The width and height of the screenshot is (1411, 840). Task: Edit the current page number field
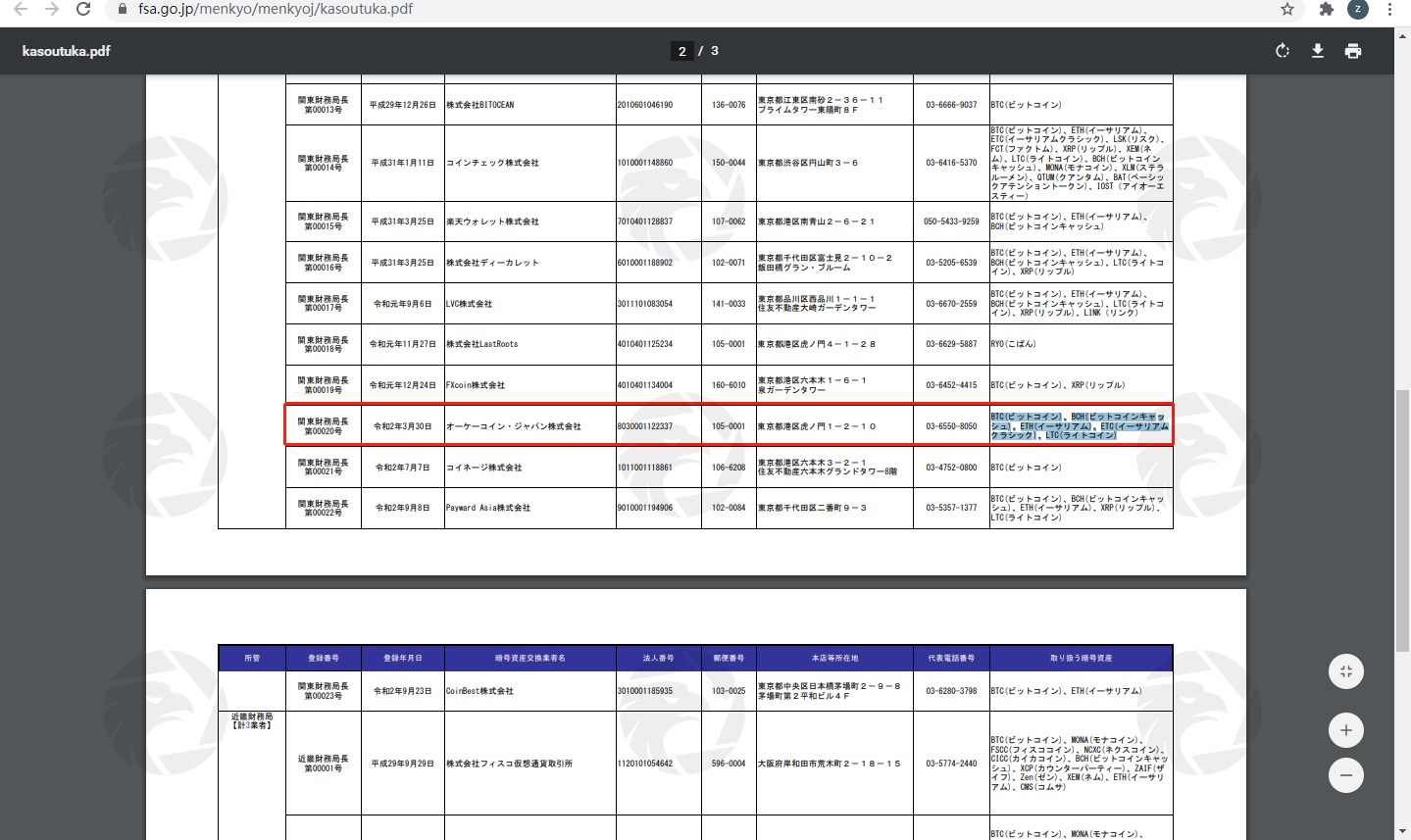tap(682, 51)
